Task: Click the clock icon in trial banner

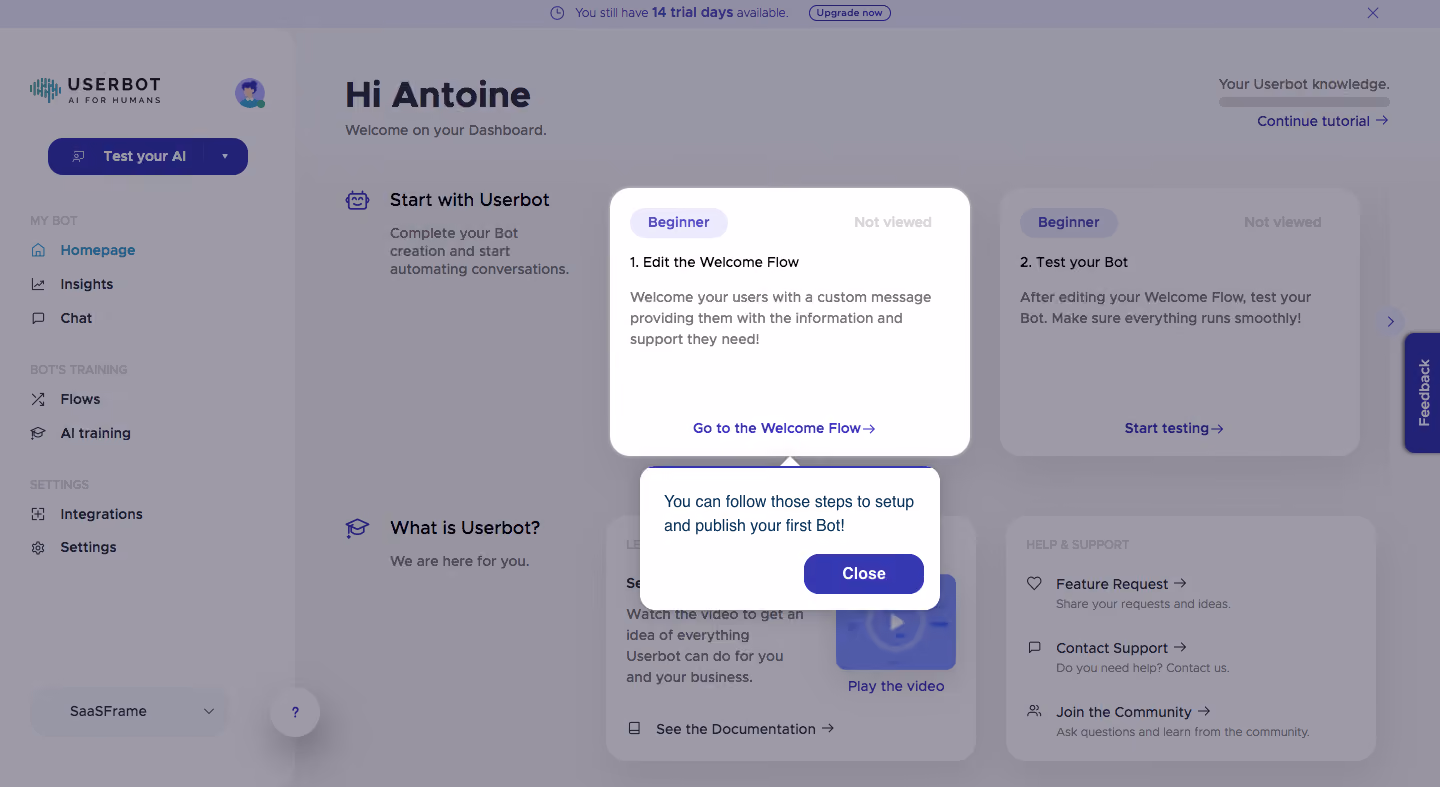Action: pyautogui.click(x=557, y=13)
